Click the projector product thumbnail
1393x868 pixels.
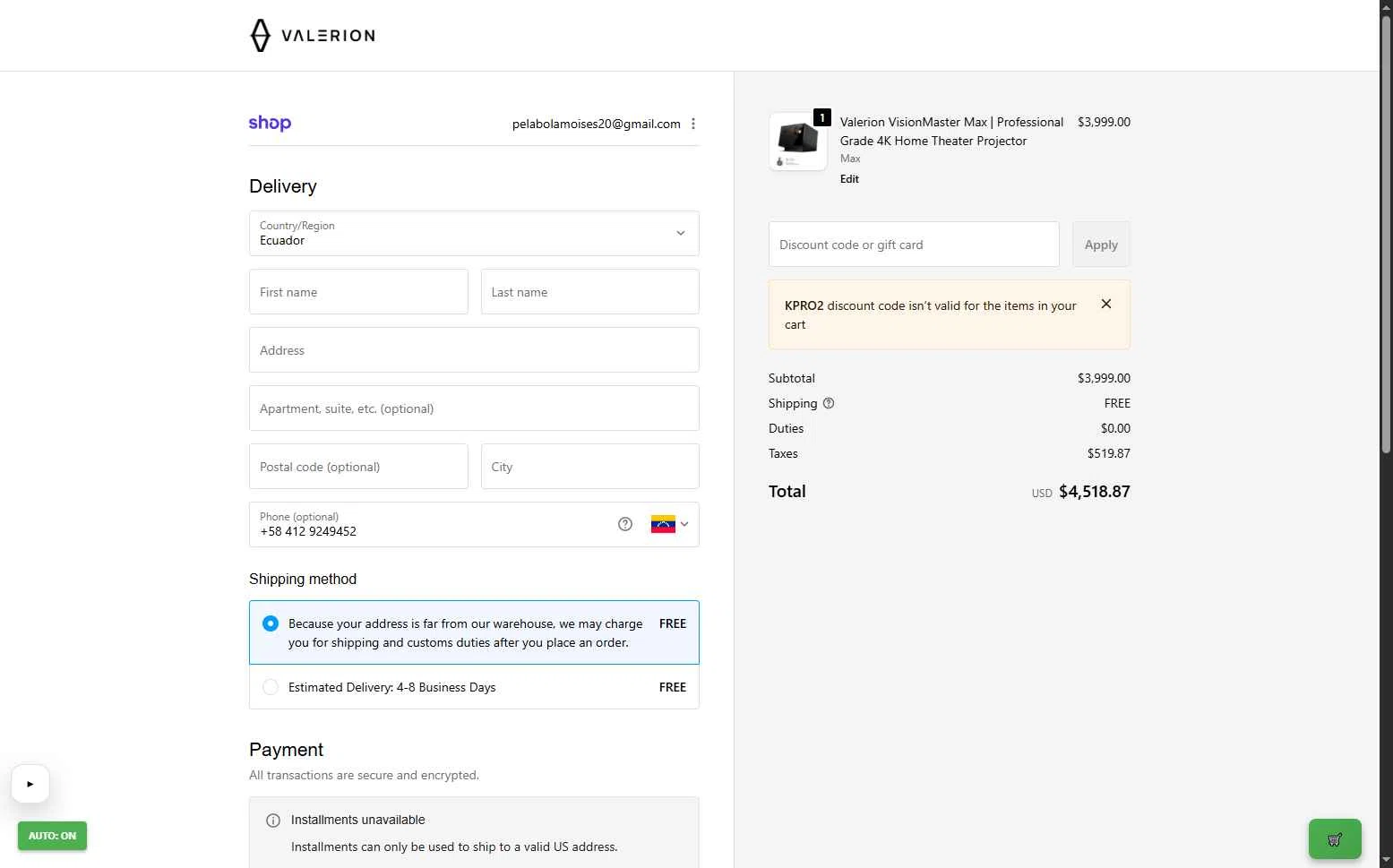[798, 142]
